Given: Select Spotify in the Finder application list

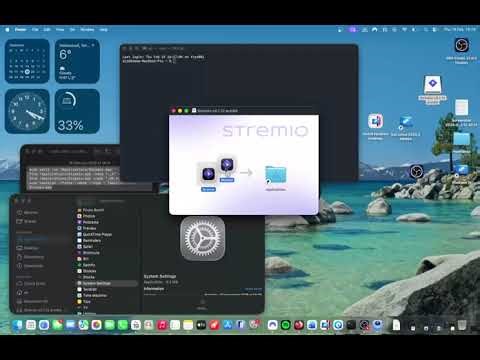Looking at the screenshot, I should 86,265.
